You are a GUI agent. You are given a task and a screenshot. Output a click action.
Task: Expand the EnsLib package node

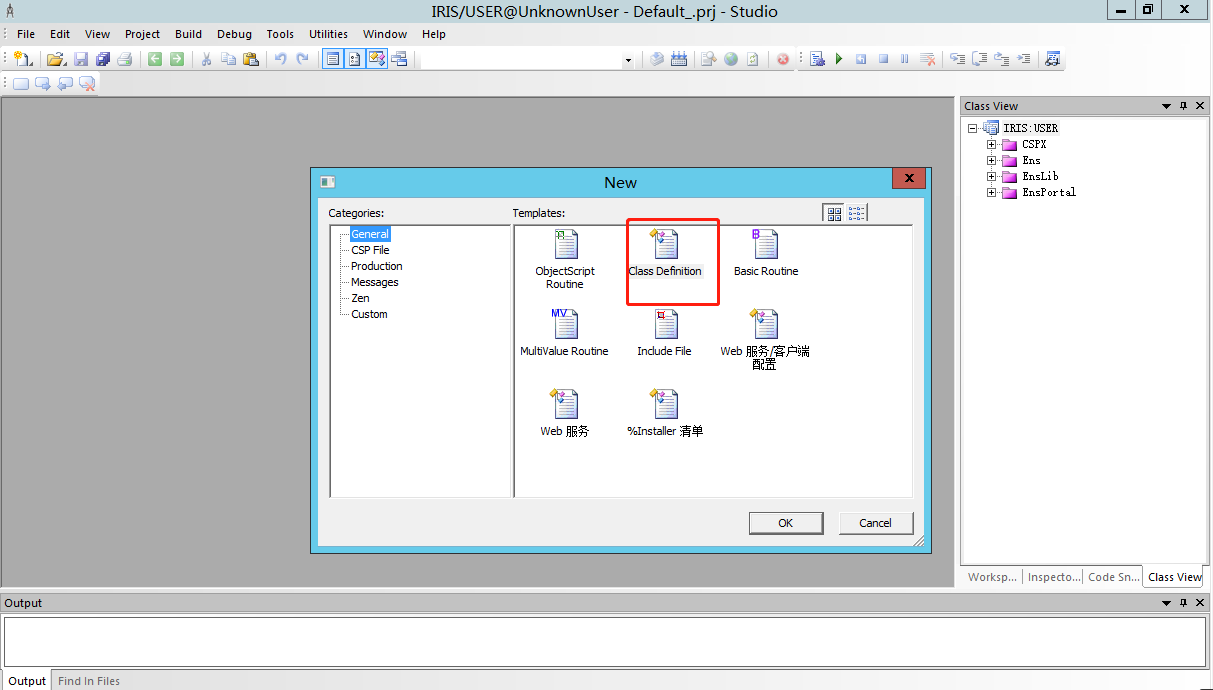tap(992, 176)
